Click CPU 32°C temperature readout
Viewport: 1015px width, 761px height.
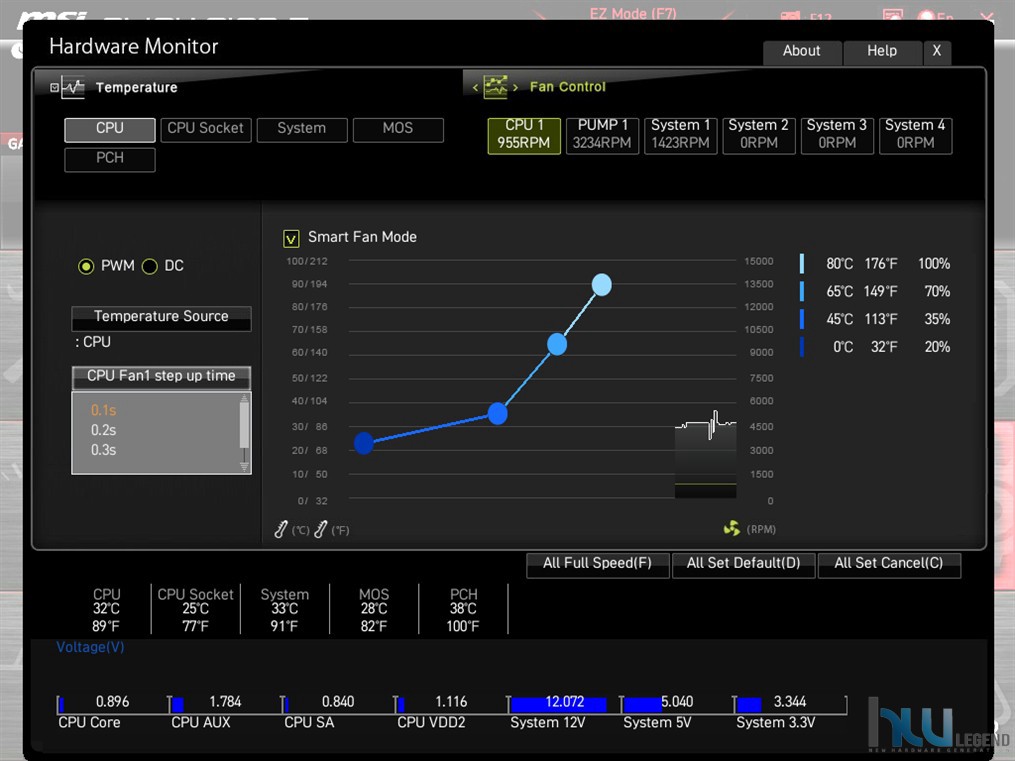(x=106, y=610)
